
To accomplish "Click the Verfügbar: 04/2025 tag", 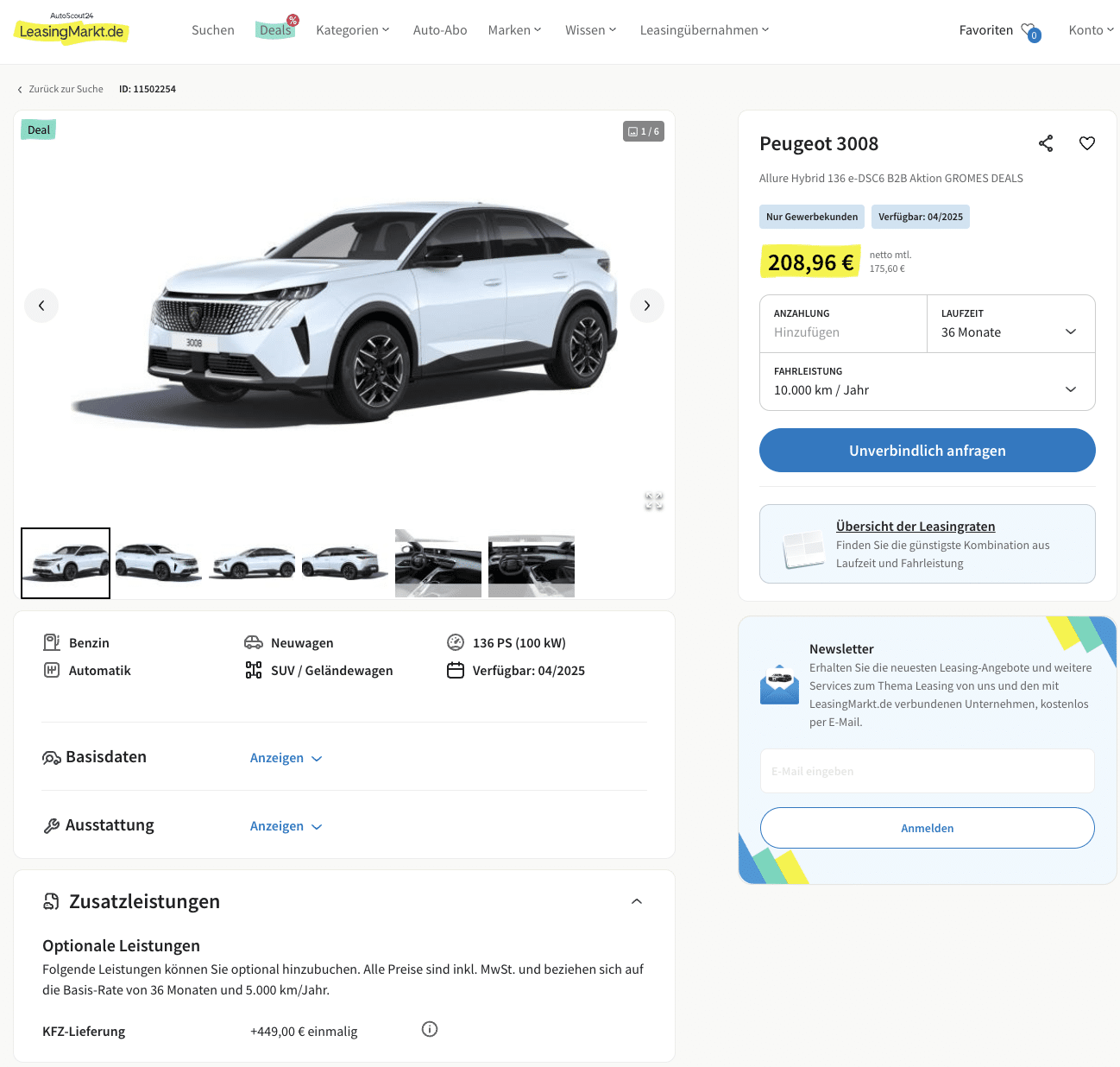I will pos(921,217).
